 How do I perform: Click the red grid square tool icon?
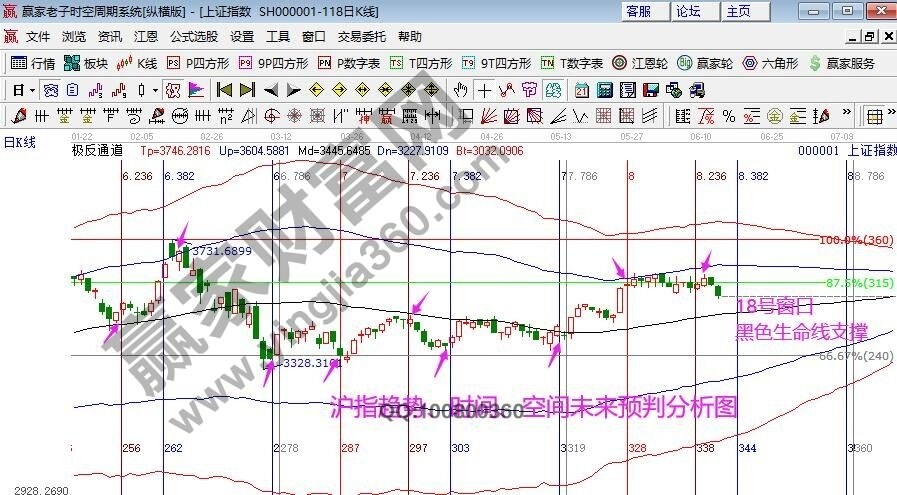(x=603, y=116)
